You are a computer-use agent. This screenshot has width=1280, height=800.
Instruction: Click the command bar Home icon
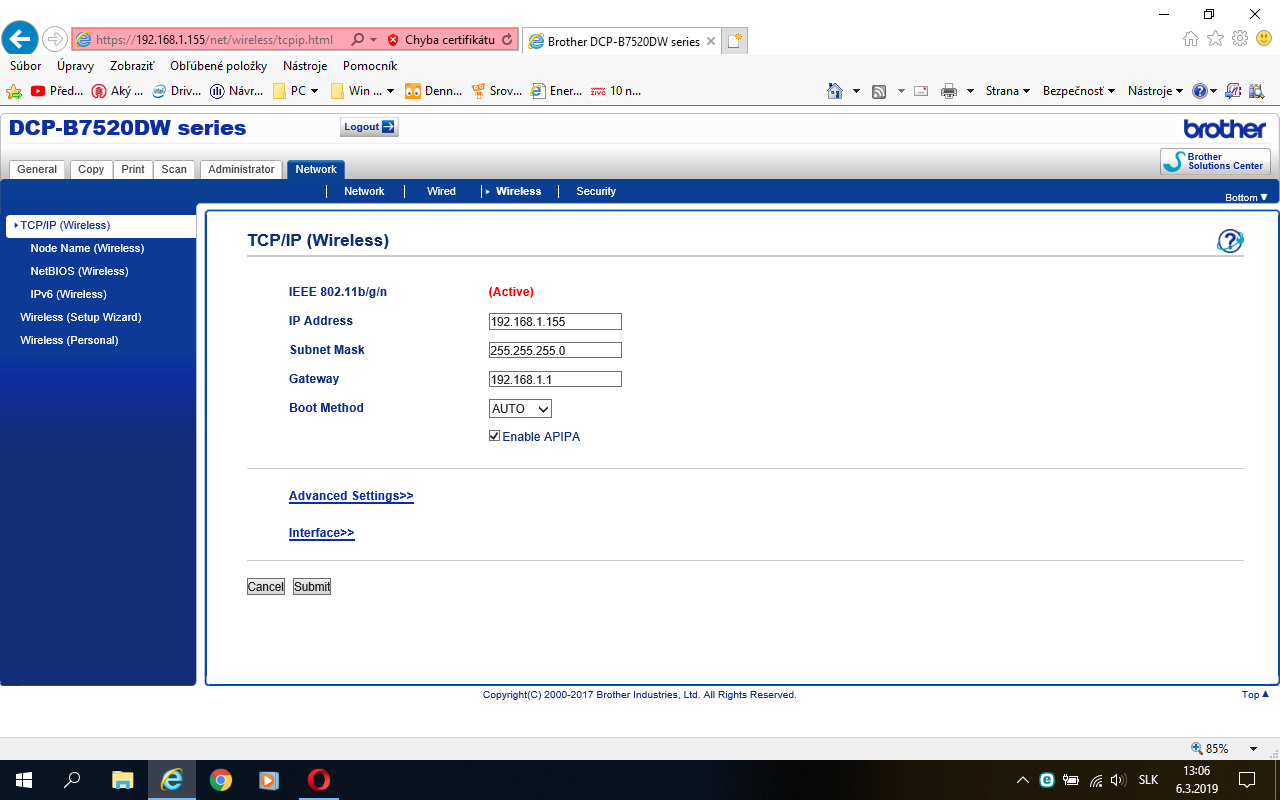click(835, 91)
